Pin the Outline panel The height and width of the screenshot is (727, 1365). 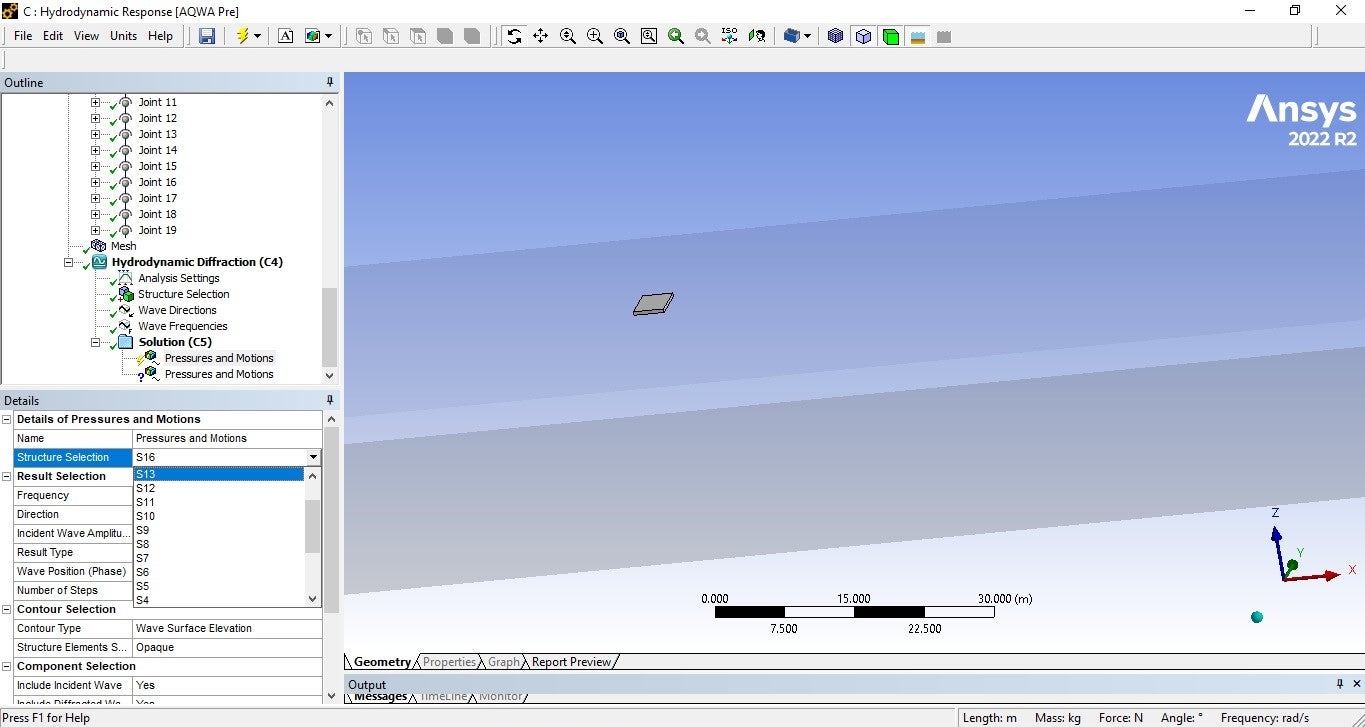[x=330, y=82]
